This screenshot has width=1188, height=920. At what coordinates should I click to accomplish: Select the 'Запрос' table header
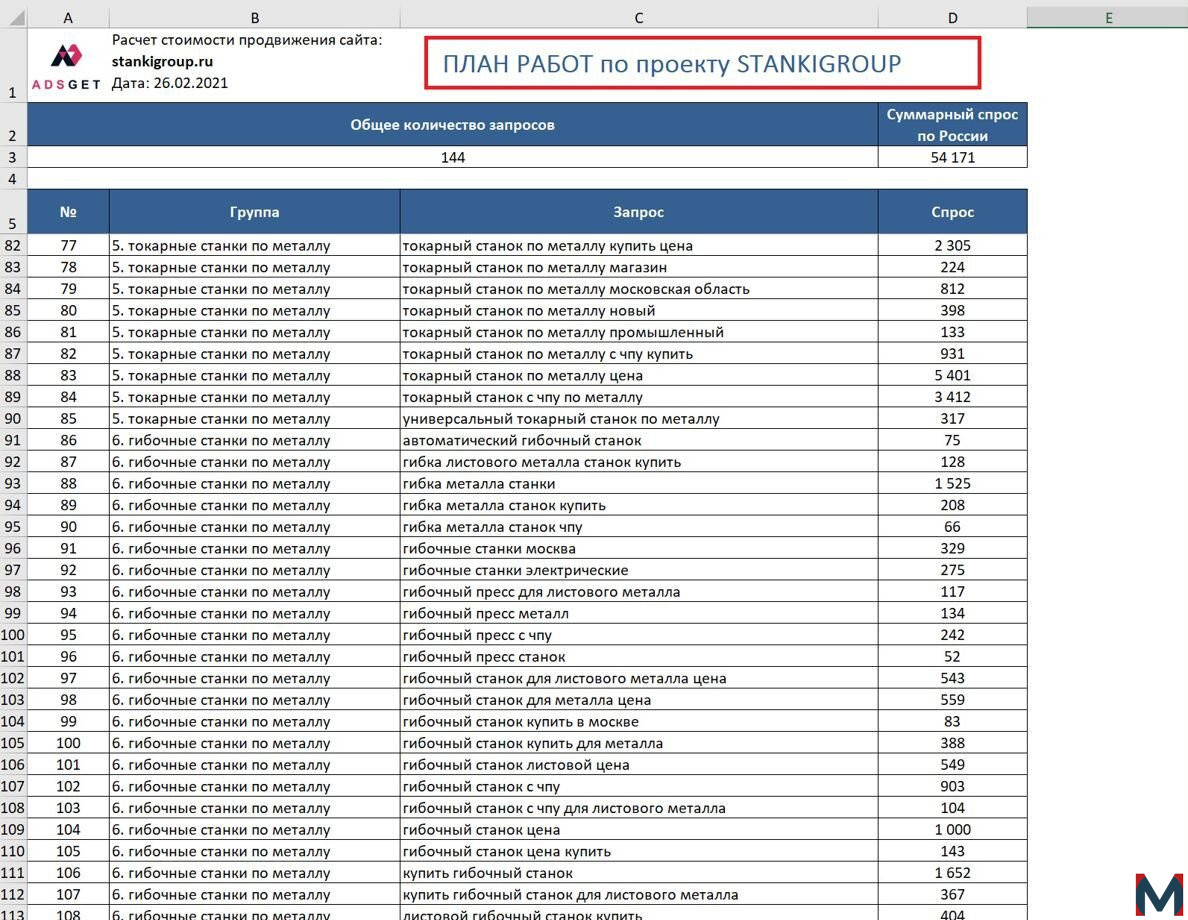coord(639,211)
